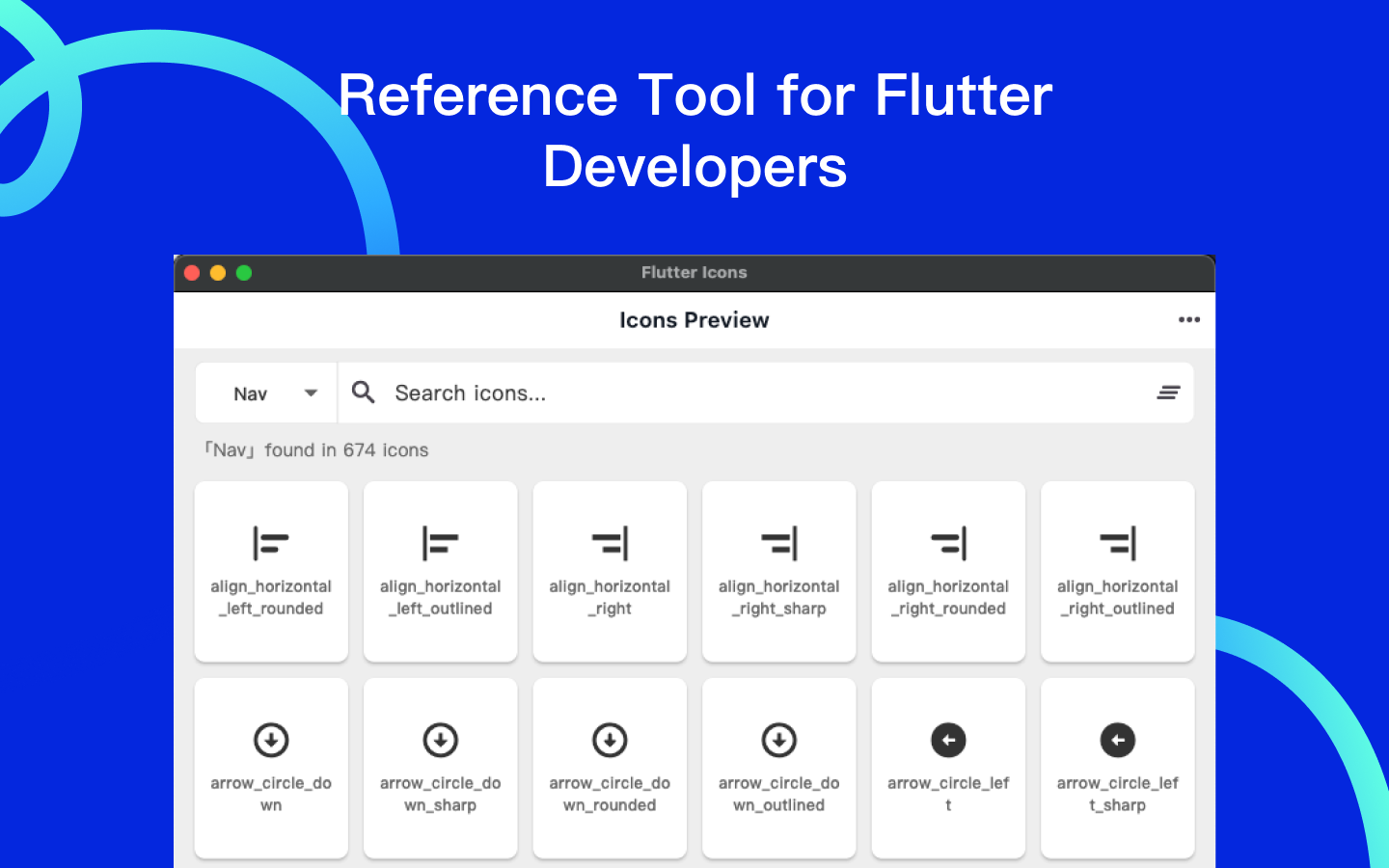
Task: Open the filter lines icon in search bar
Action: (1168, 393)
